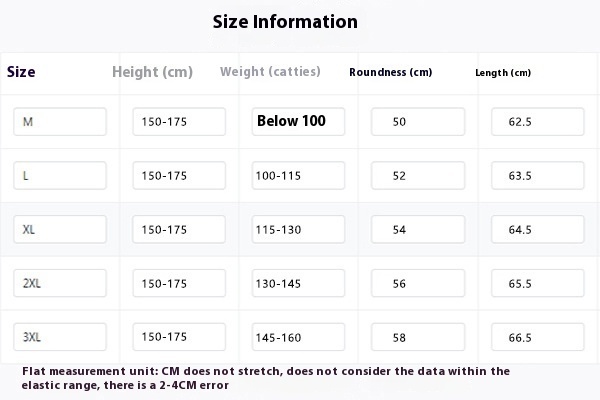
Task: Click the 145-160 weight cell
Action: tap(298, 337)
